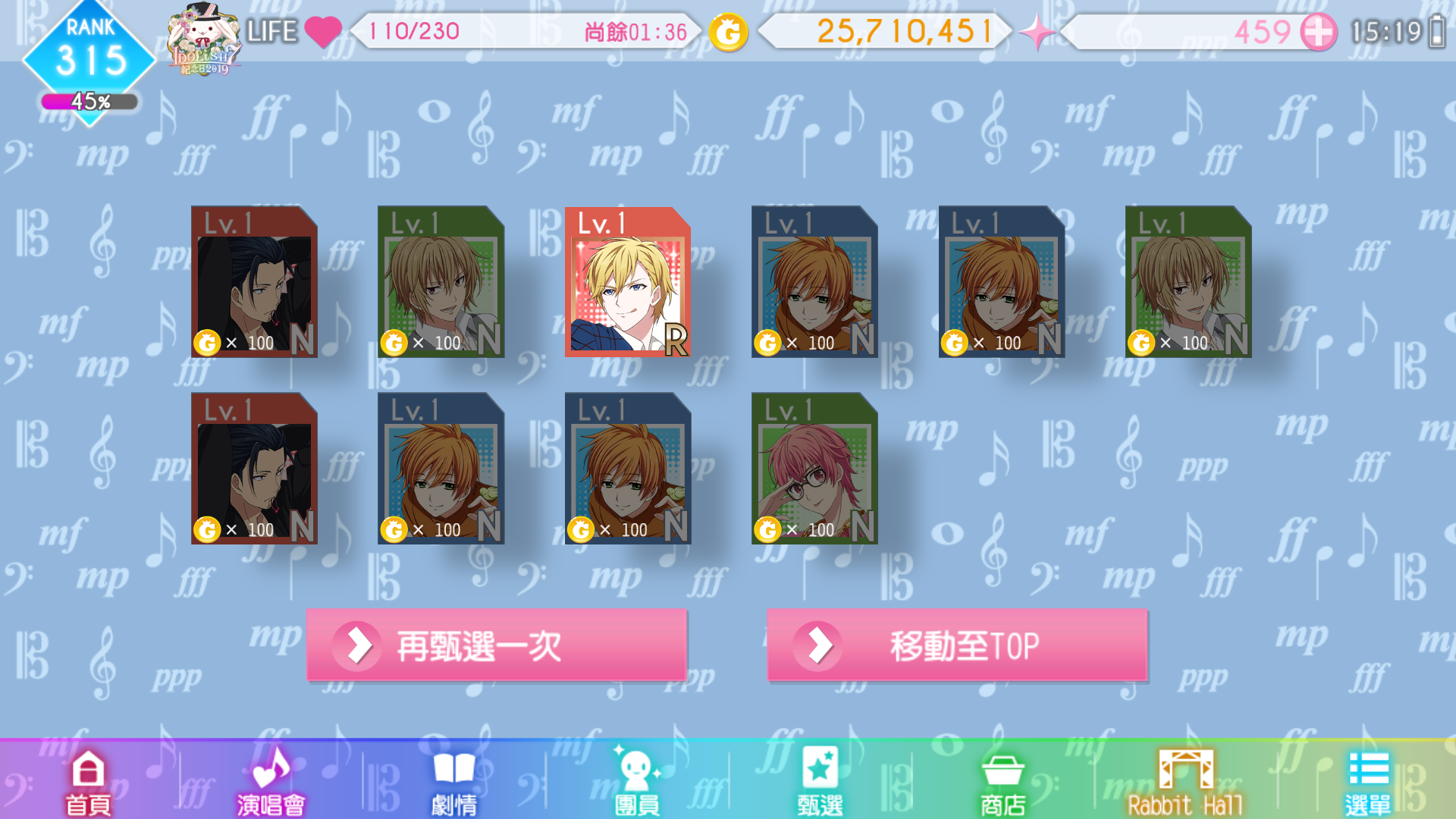This screenshot has width=1456, height=819.
Task: Click the 移動至TOP button
Action: pyautogui.click(x=957, y=645)
